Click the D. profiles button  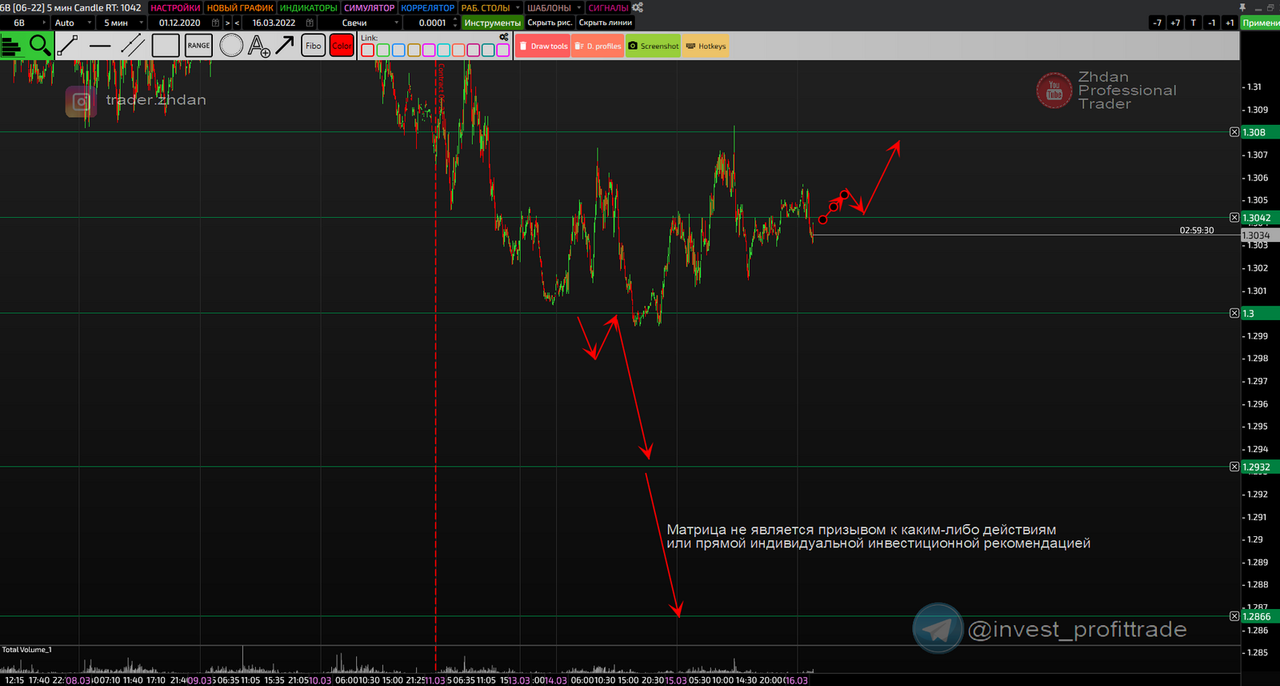coord(597,46)
